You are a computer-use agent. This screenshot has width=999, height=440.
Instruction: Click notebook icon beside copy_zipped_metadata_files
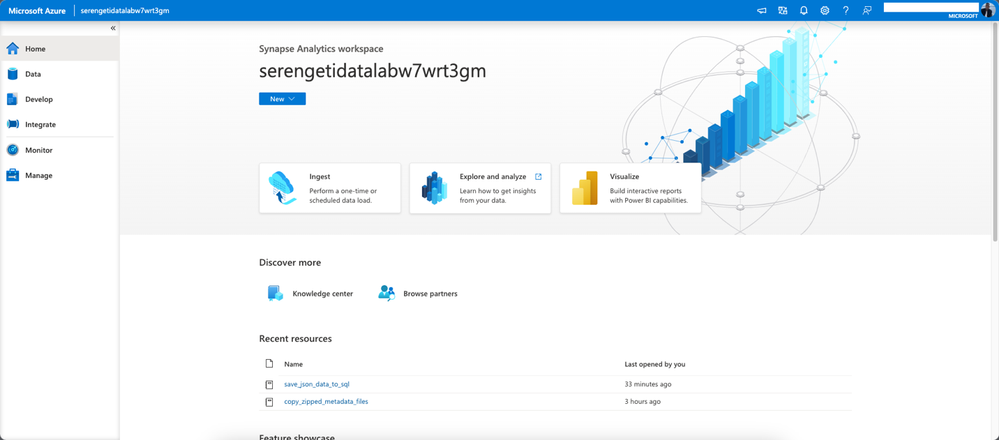pos(269,402)
